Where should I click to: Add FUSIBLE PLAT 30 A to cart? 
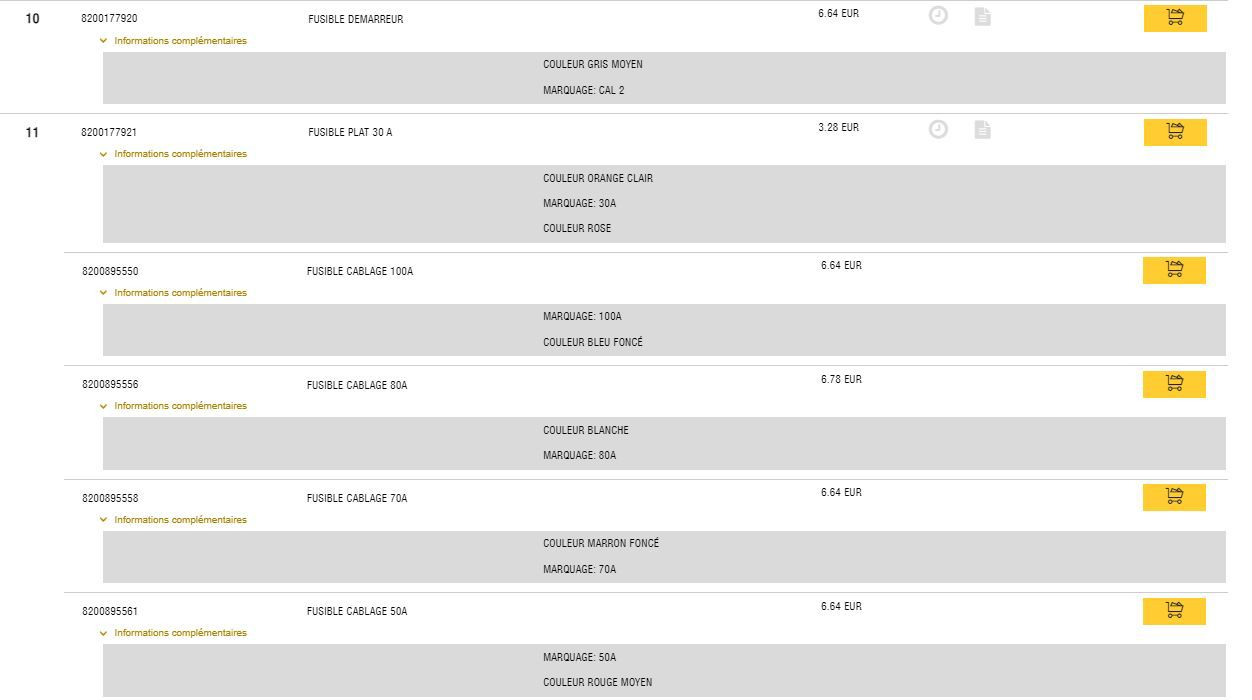[1175, 132]
